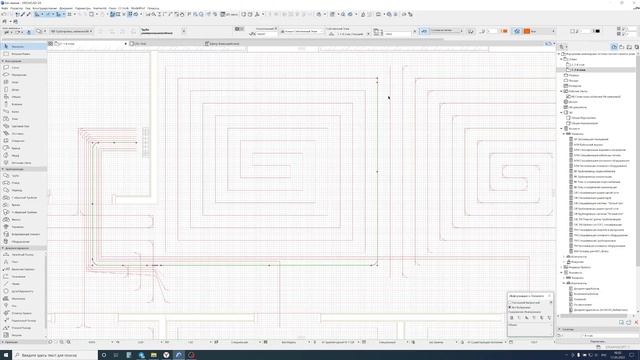The width and height of the screenshot is (640, 360).
Task: Click the Undo icon in main toolbar
Action: [4, 14]
